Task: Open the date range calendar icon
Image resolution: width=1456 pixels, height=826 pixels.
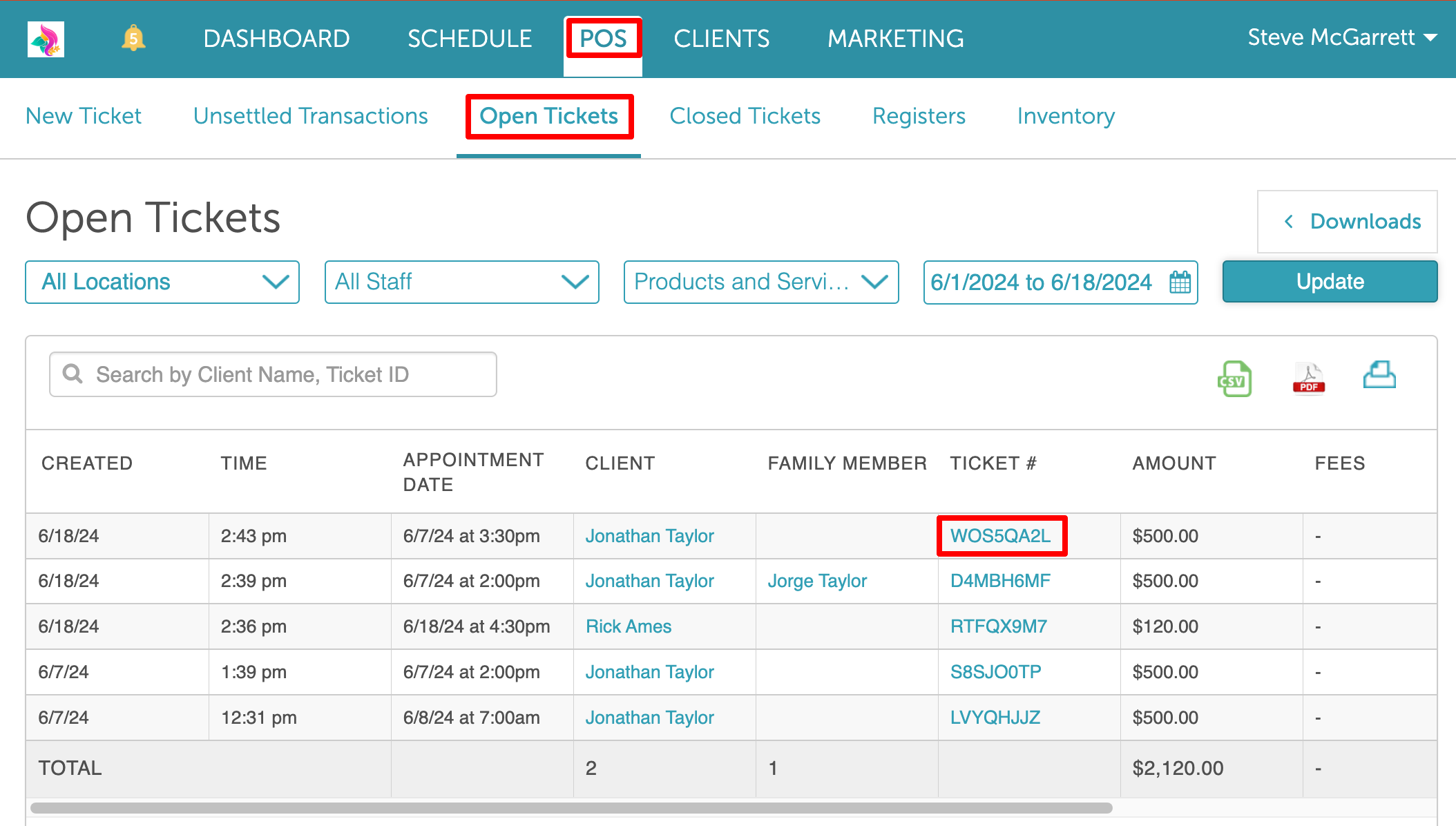Action: 1180,282
